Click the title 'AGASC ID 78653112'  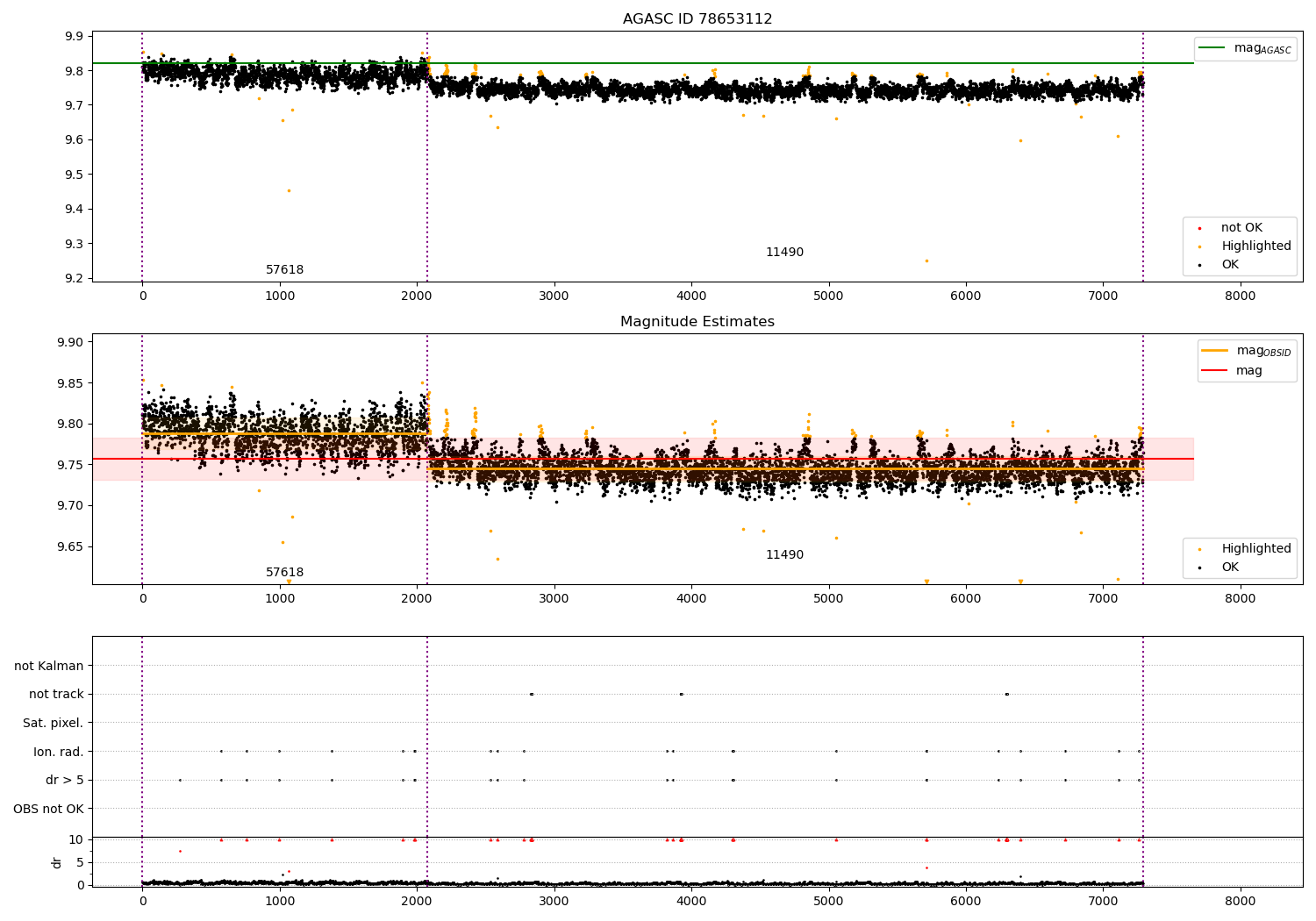(697, 19)
